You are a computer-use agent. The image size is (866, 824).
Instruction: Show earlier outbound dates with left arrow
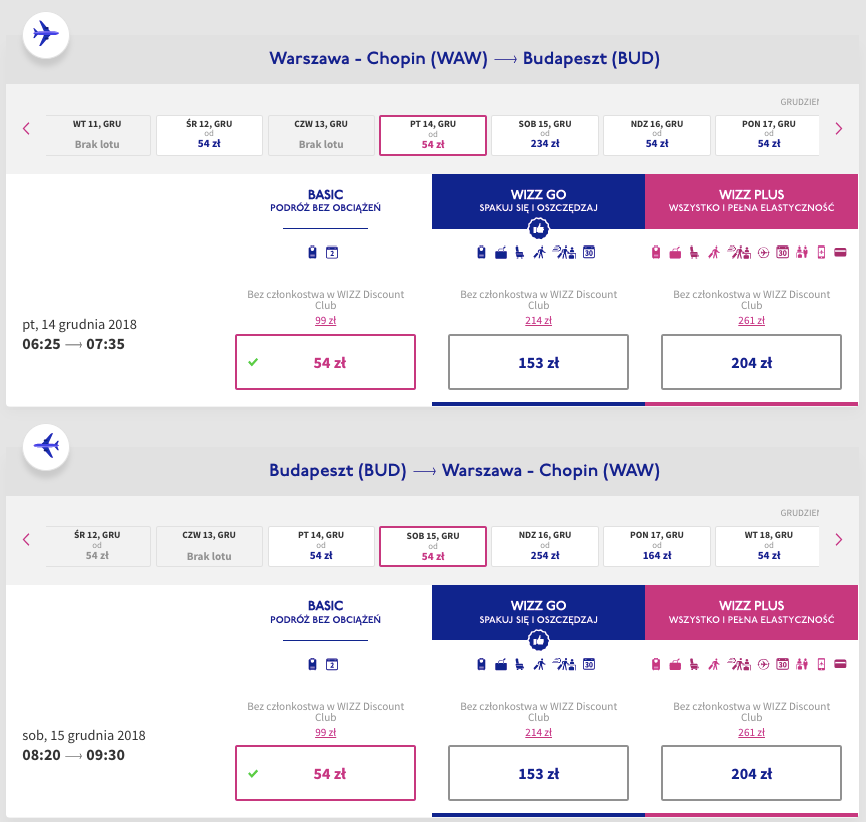[27, 128]
